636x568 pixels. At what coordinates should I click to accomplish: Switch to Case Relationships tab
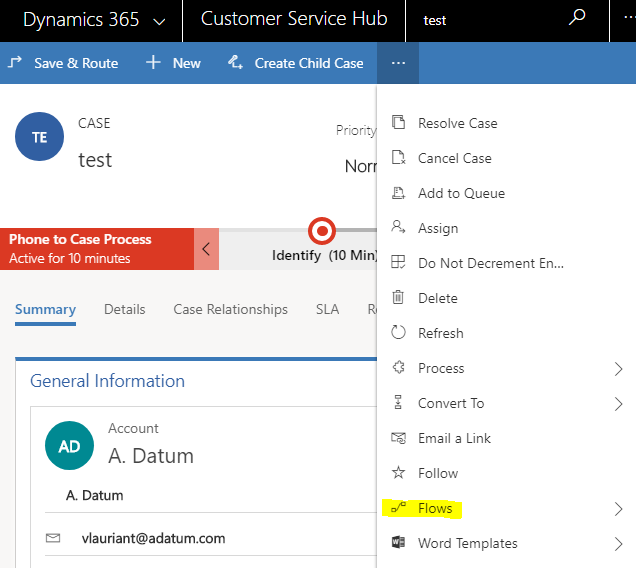click(230, 309)
